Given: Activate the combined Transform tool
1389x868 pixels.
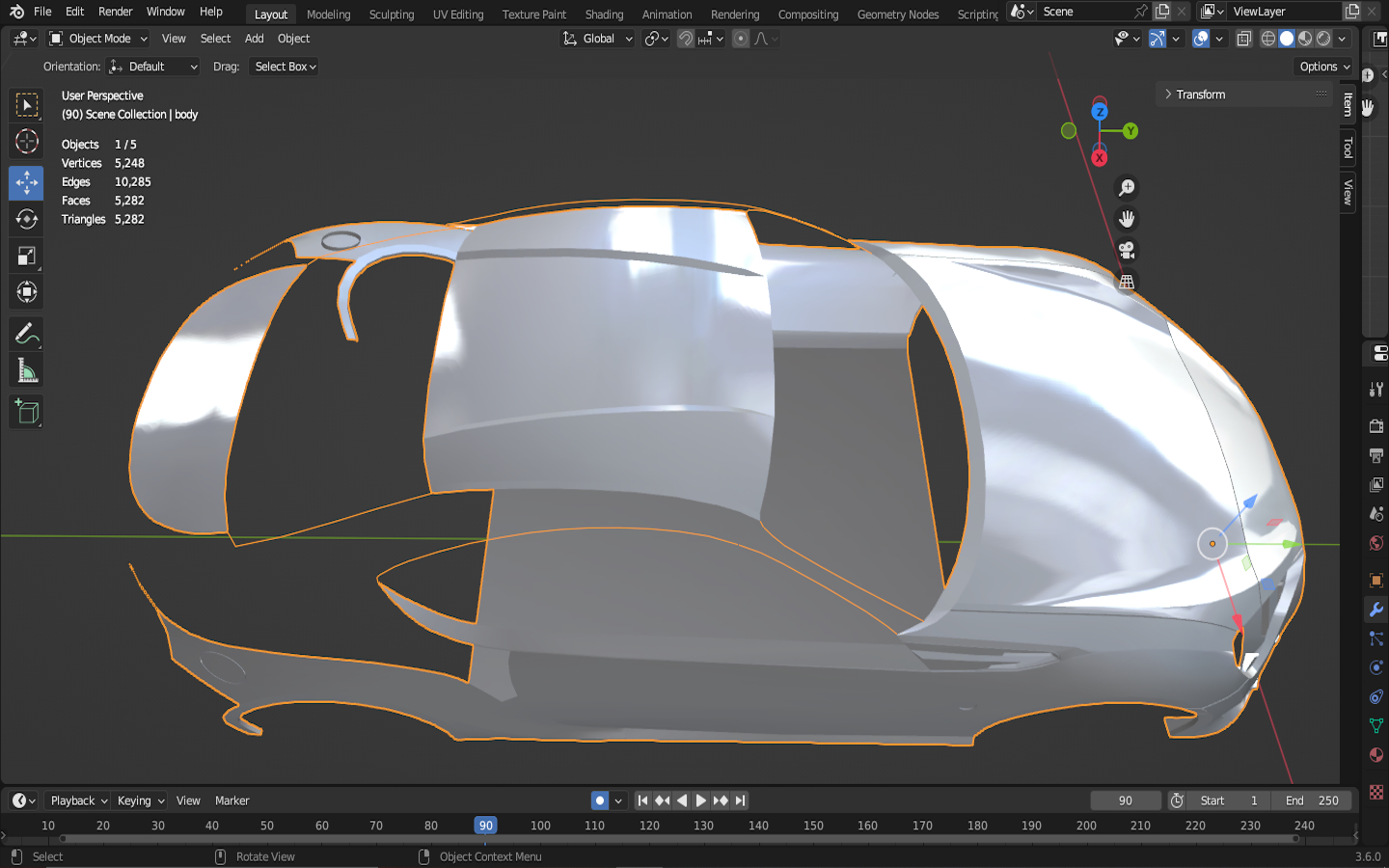Looking at the screenshot, I should (x=27, y=292).
